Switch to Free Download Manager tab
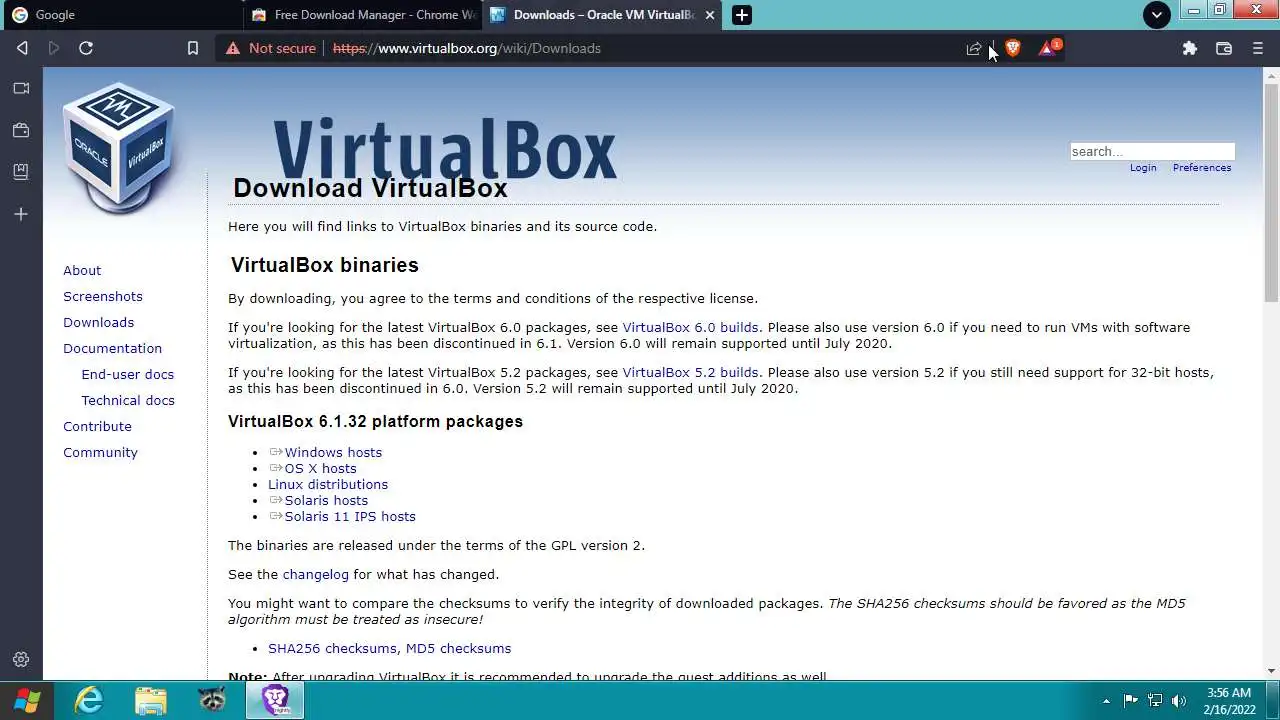Screen dimensions: 1280x720 point(362,15)
